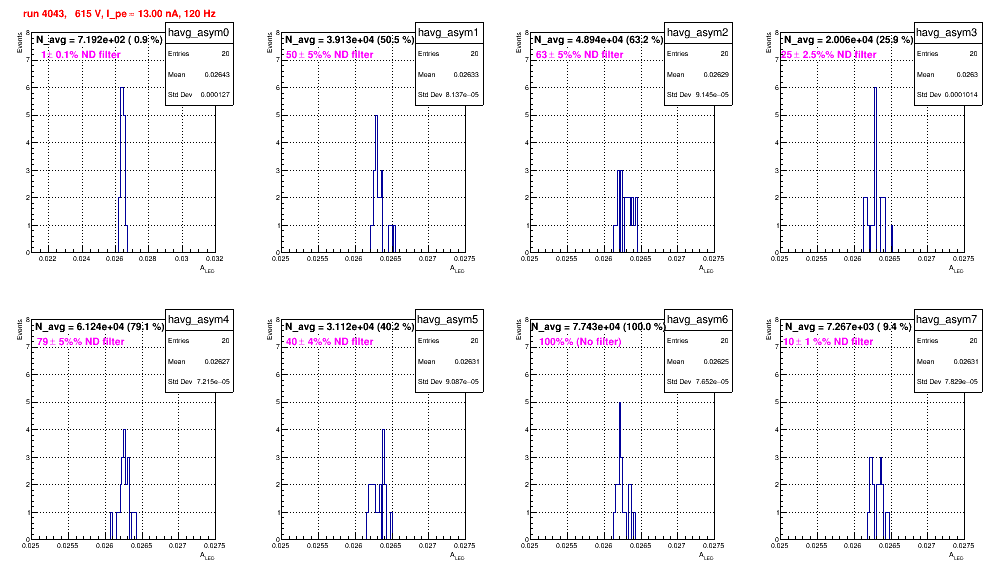Click the Events y-axis title of havg_asym4
Image resolution: width=998 pixels, height=574 pixels.
(x=20, y=329)
